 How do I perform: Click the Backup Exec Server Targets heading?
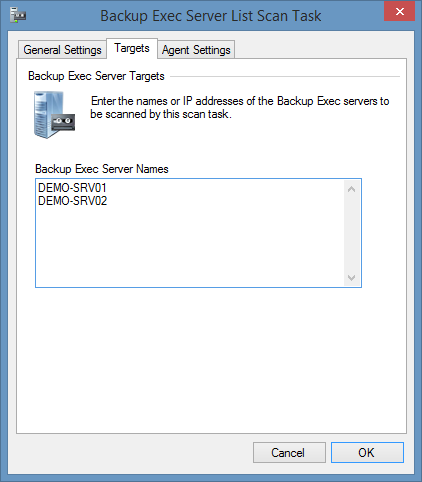[x=96, y=76]
